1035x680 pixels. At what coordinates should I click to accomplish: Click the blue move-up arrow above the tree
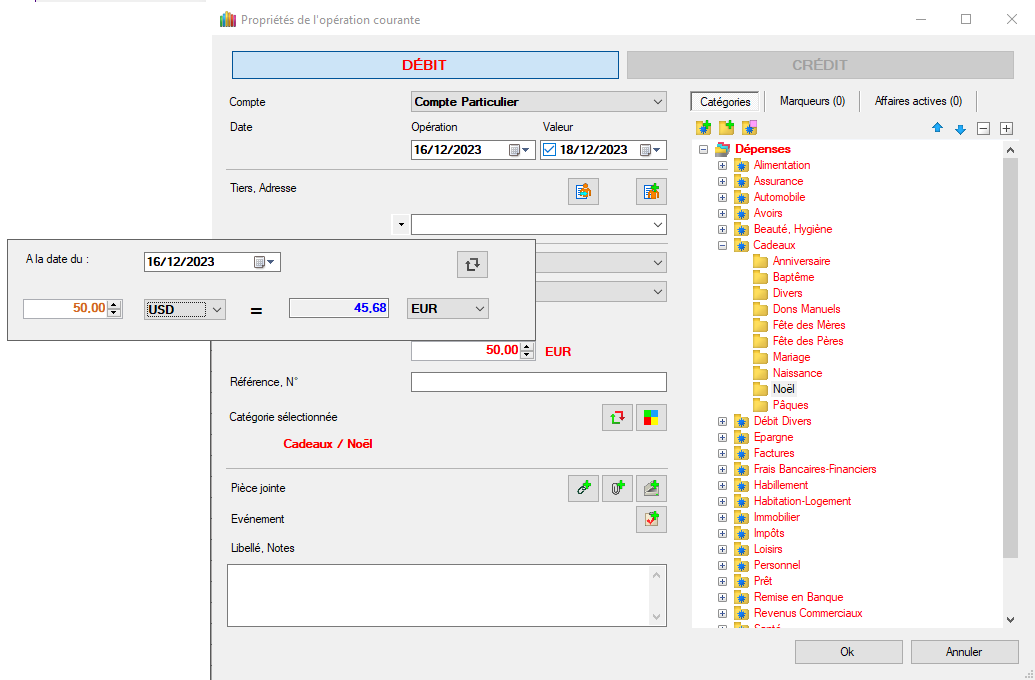pos(937,128)
